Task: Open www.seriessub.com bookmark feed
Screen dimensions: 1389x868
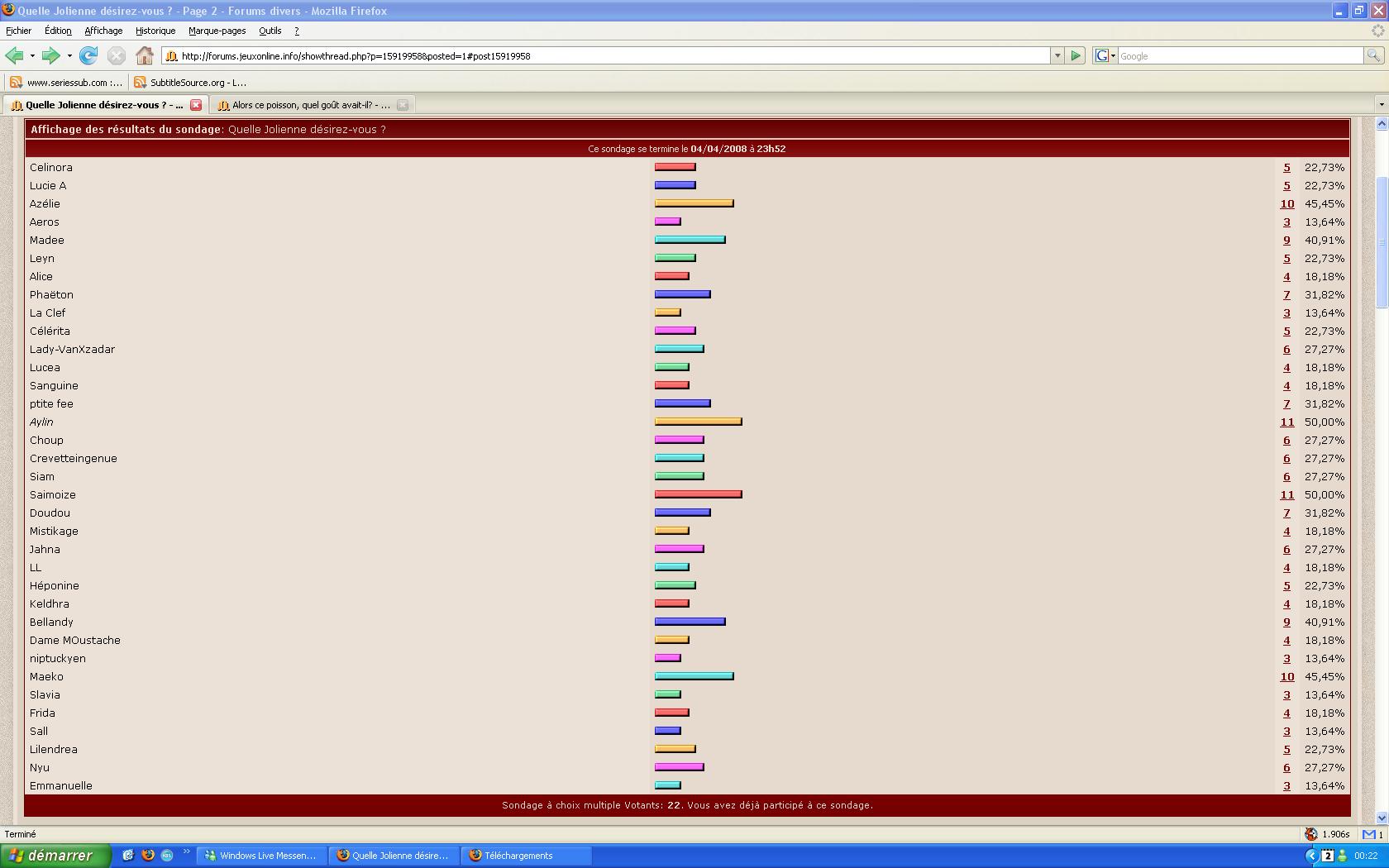Action: [x=66, y=82]
